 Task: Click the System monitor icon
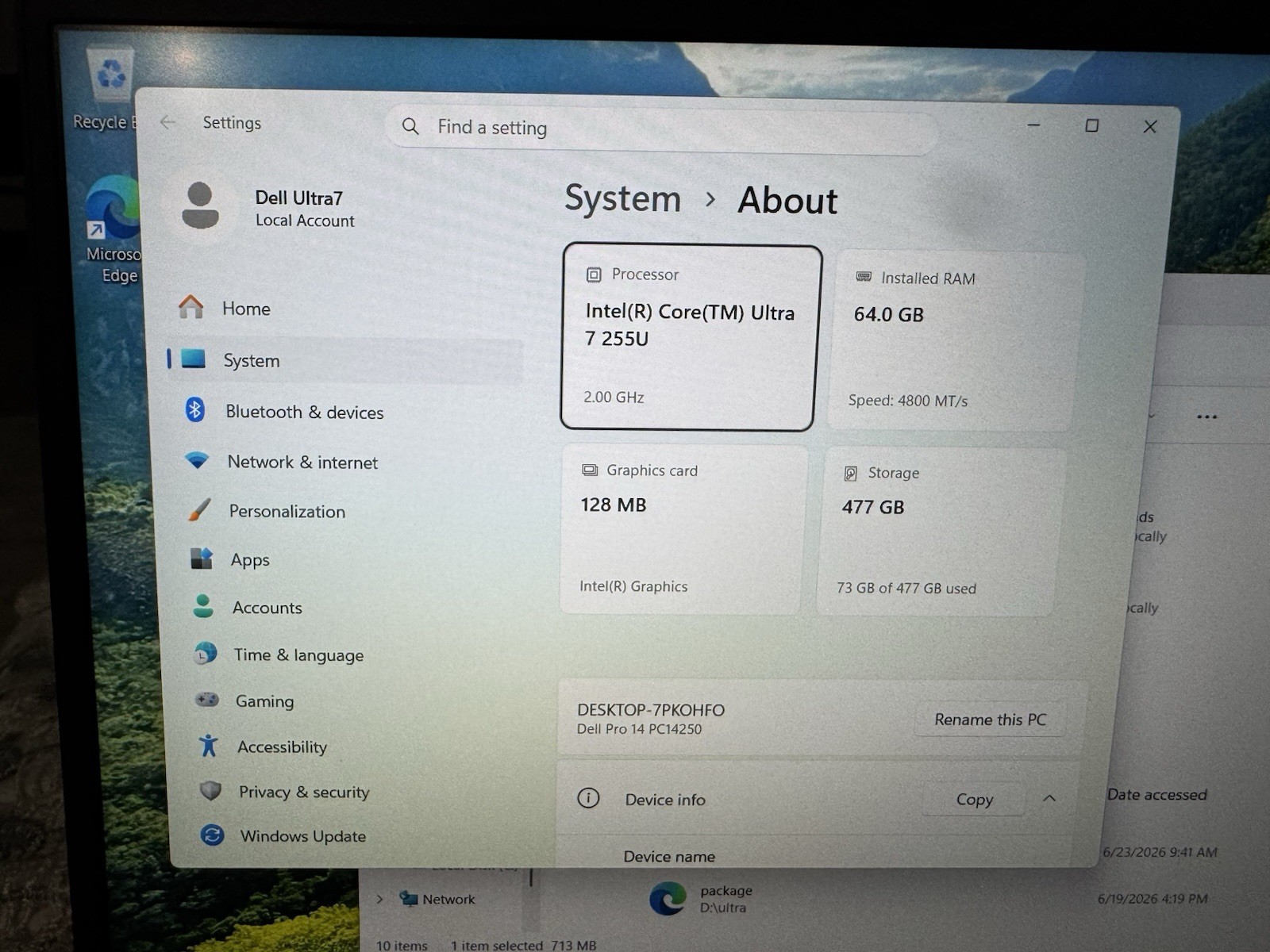[193, 359]
